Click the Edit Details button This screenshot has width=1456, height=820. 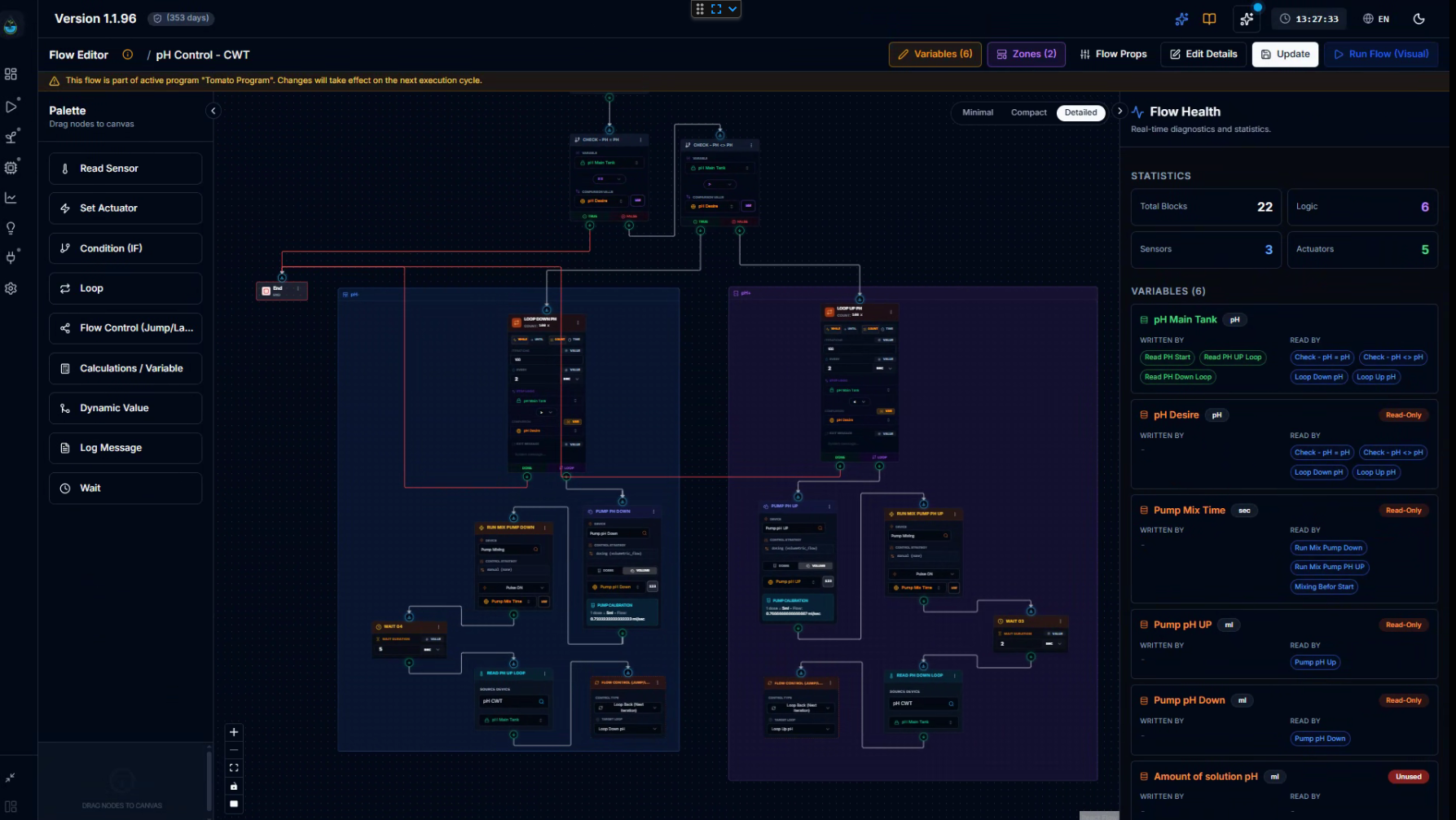[x=1203, y=55]
